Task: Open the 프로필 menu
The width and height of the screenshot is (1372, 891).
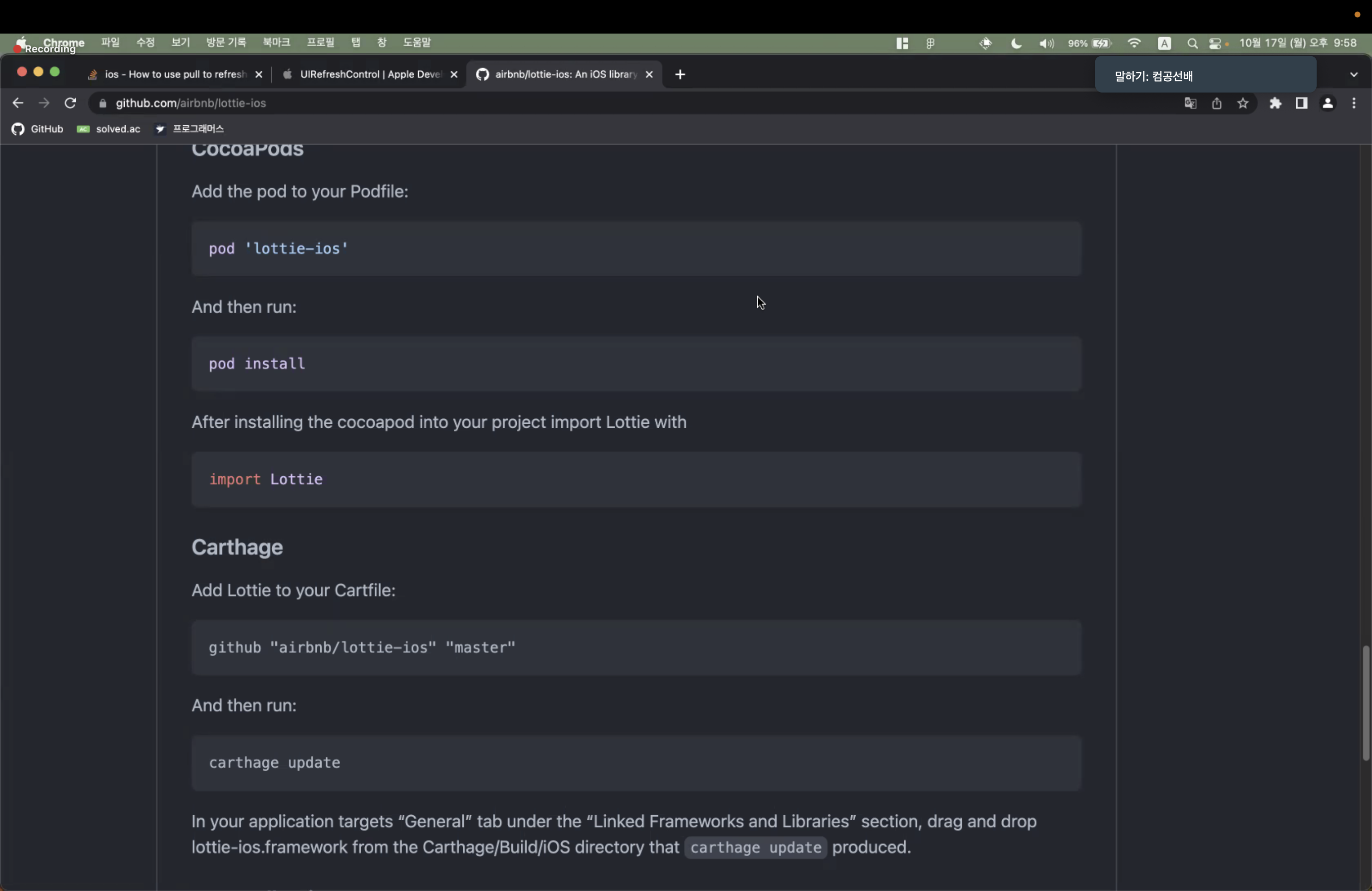Action: click(x=320, y=43)
